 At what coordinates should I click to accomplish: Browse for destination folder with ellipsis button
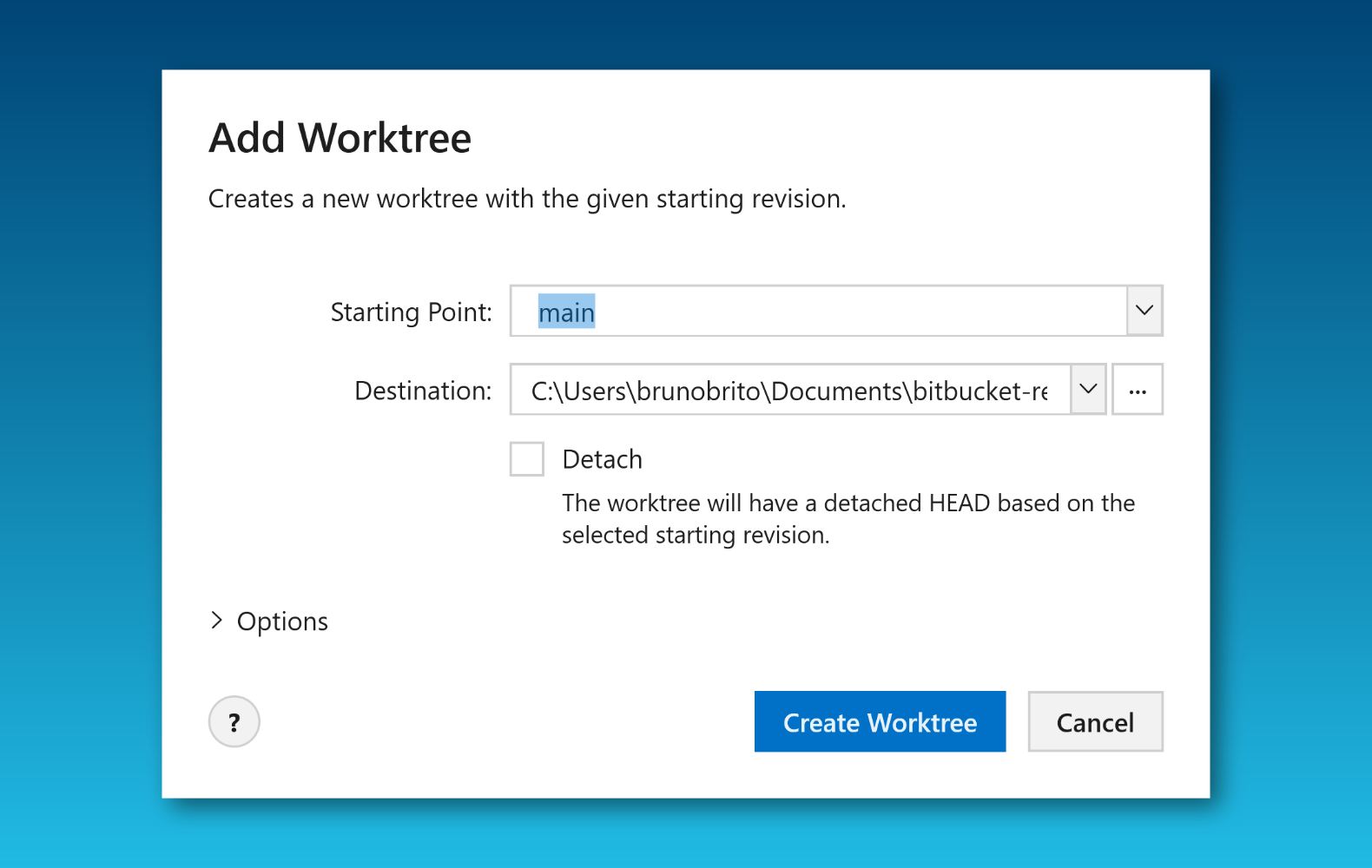1137,390
